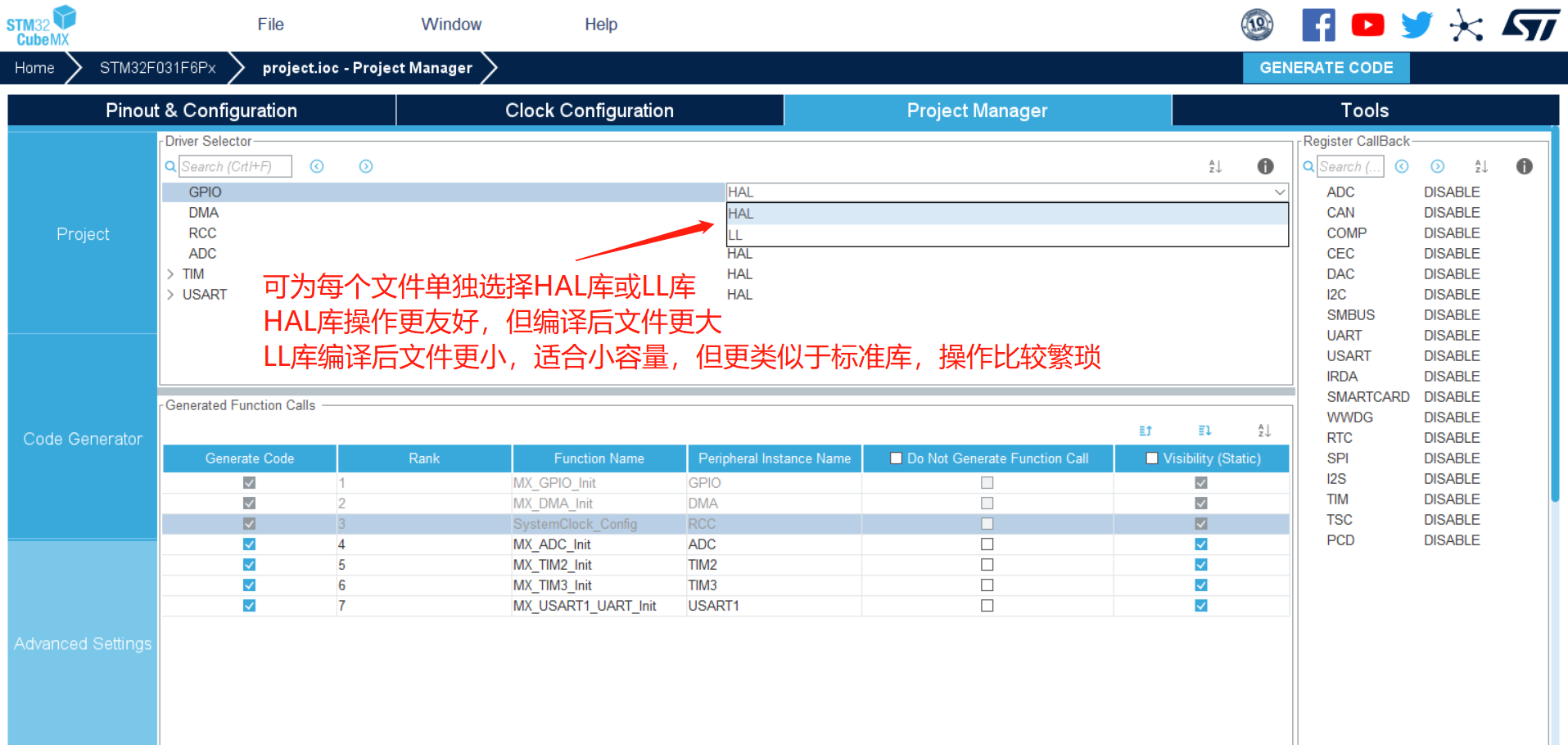Toggle Generate Code for MX_TIM2_Init
Viewport: 1568px width, 745px height.
point(249,565)
